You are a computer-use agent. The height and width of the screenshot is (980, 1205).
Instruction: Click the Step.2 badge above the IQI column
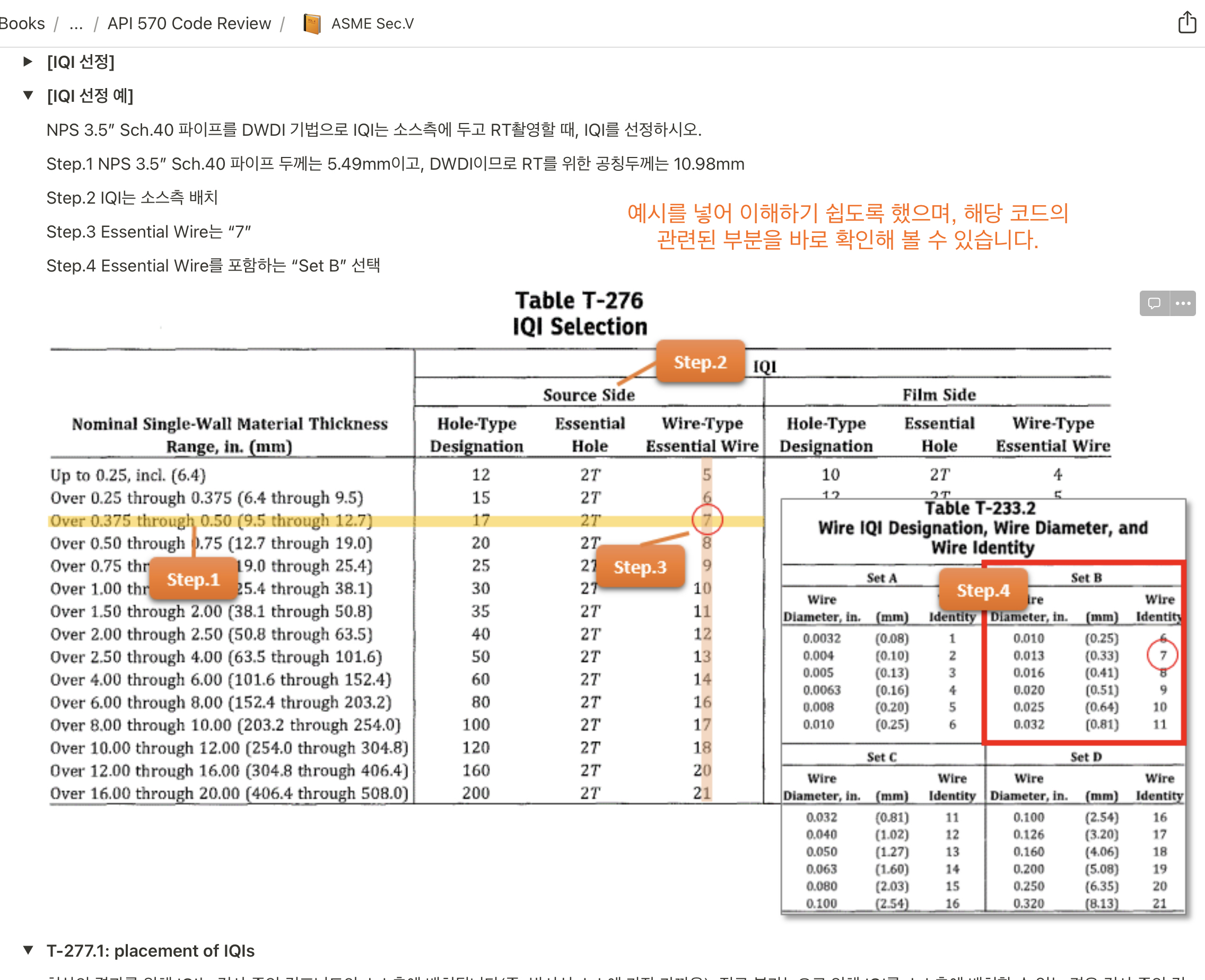(x=700, y=362)
